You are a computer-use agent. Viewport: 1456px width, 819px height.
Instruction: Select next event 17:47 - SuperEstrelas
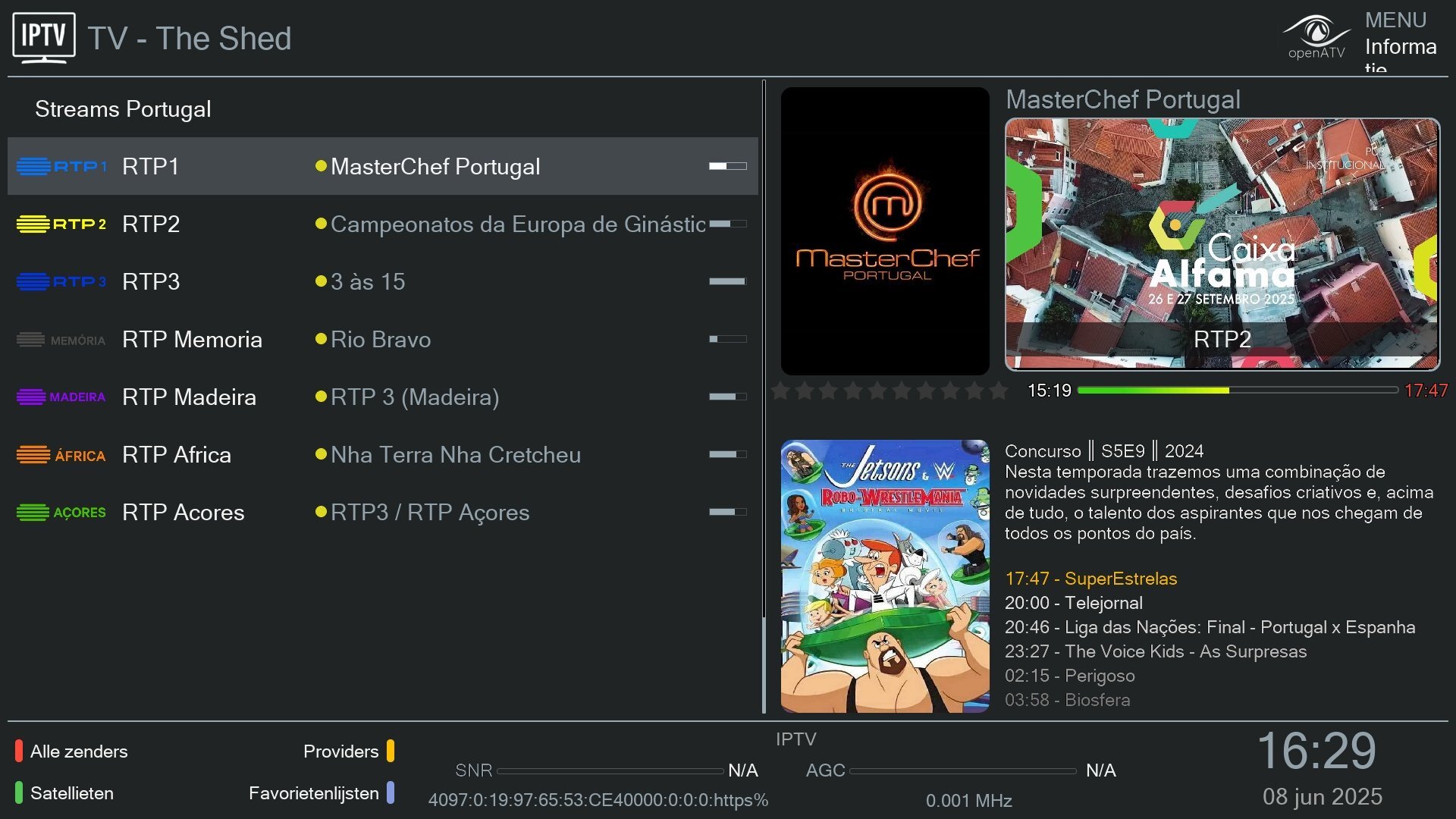1090,579
